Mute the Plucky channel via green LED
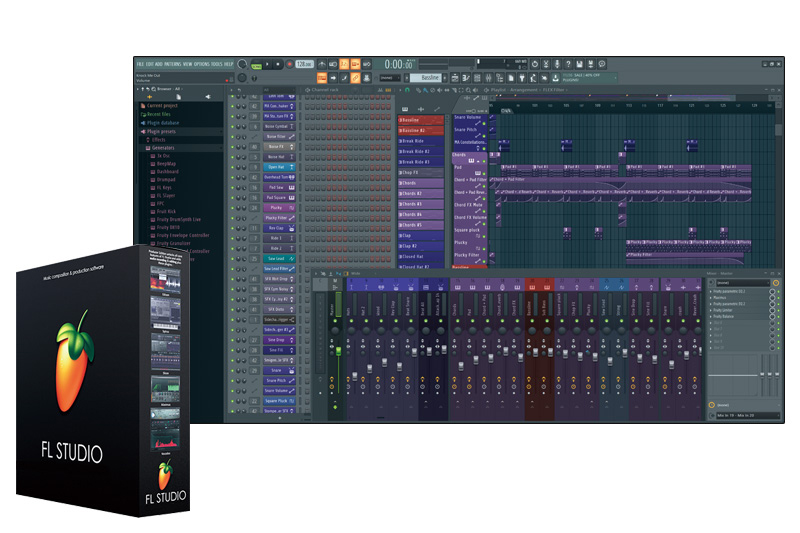800x533 pixels. point(232,208)
